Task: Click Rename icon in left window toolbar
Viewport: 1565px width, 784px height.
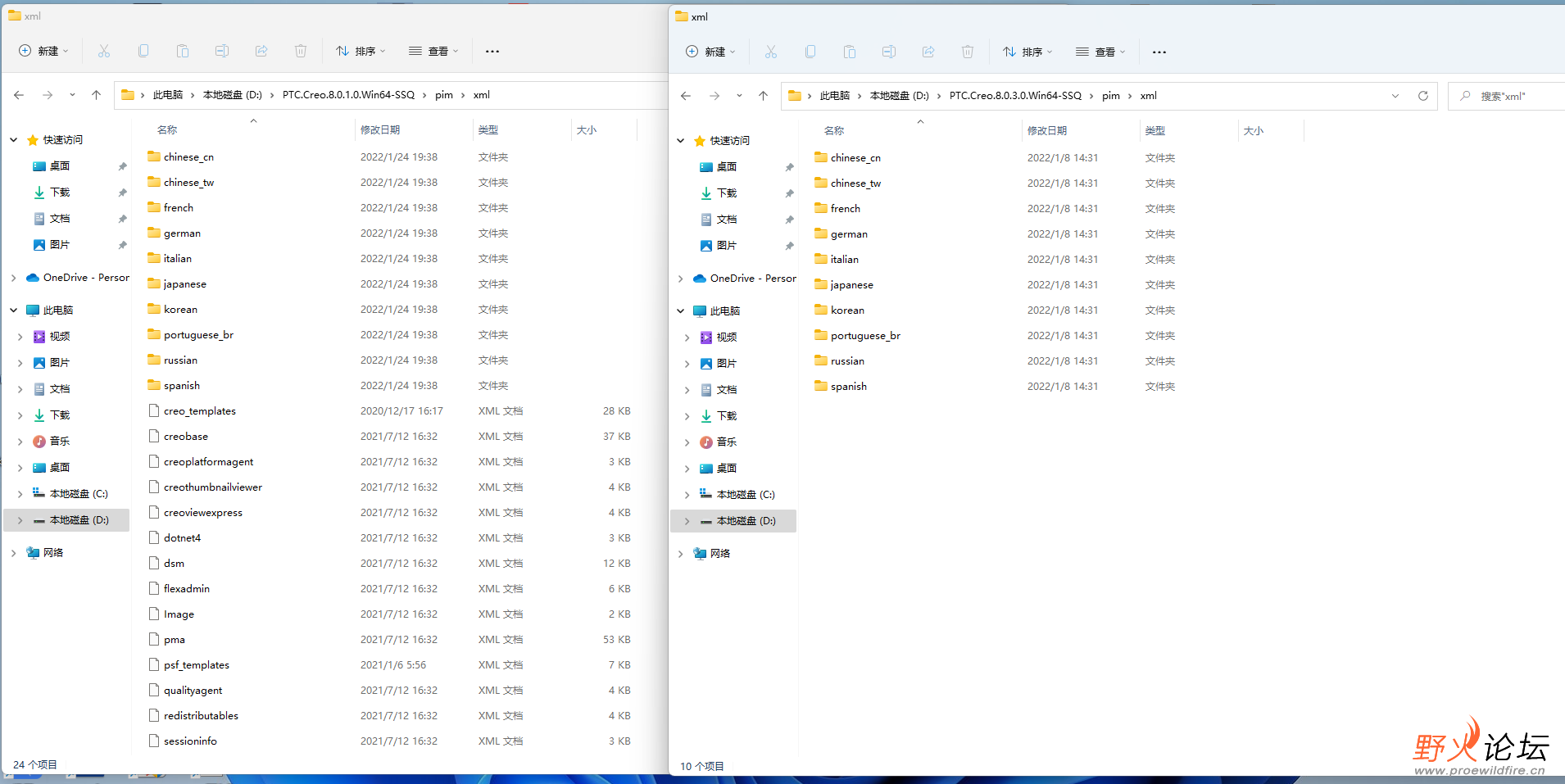Action: tap(222, 51)
